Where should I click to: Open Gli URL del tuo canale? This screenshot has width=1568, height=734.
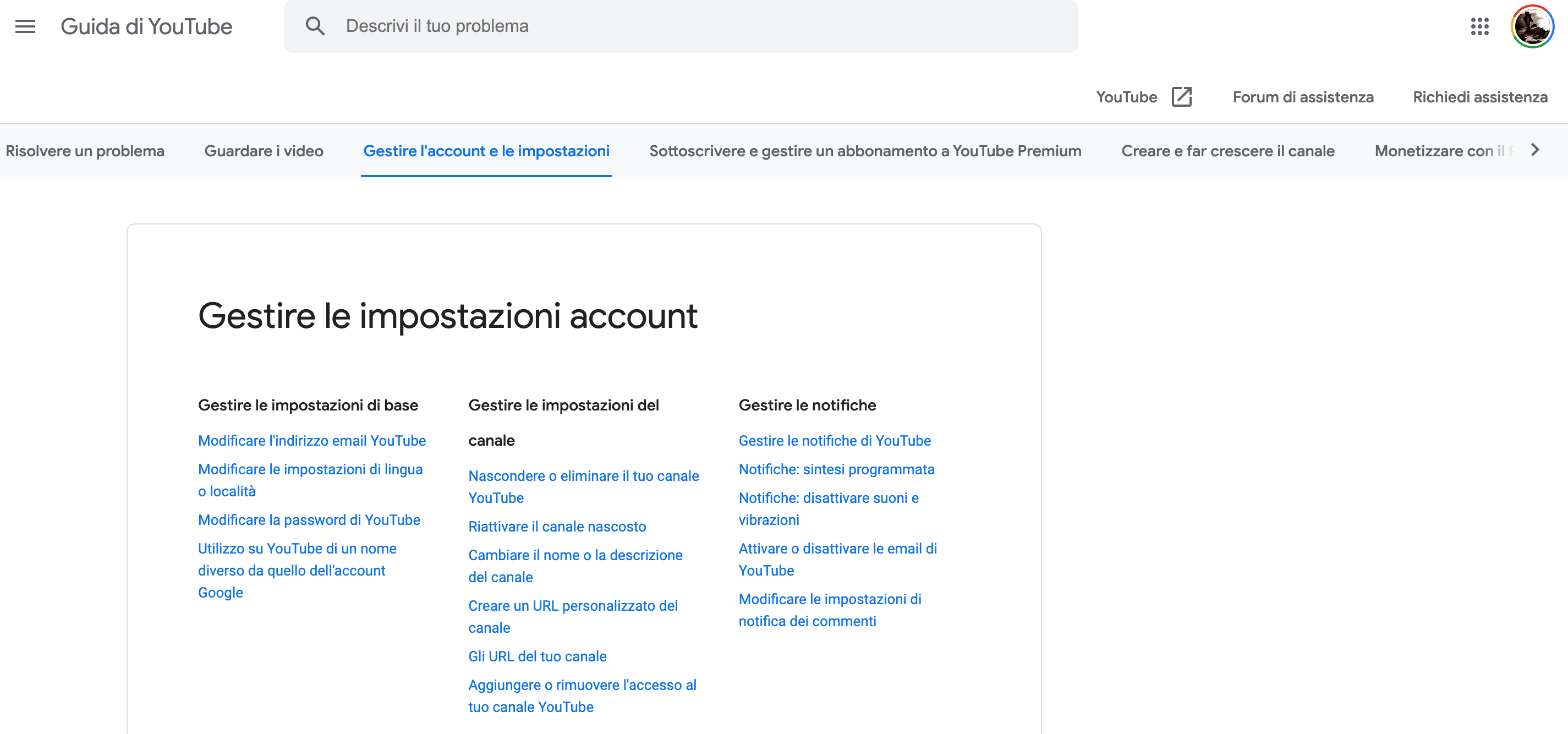[537, 656]
